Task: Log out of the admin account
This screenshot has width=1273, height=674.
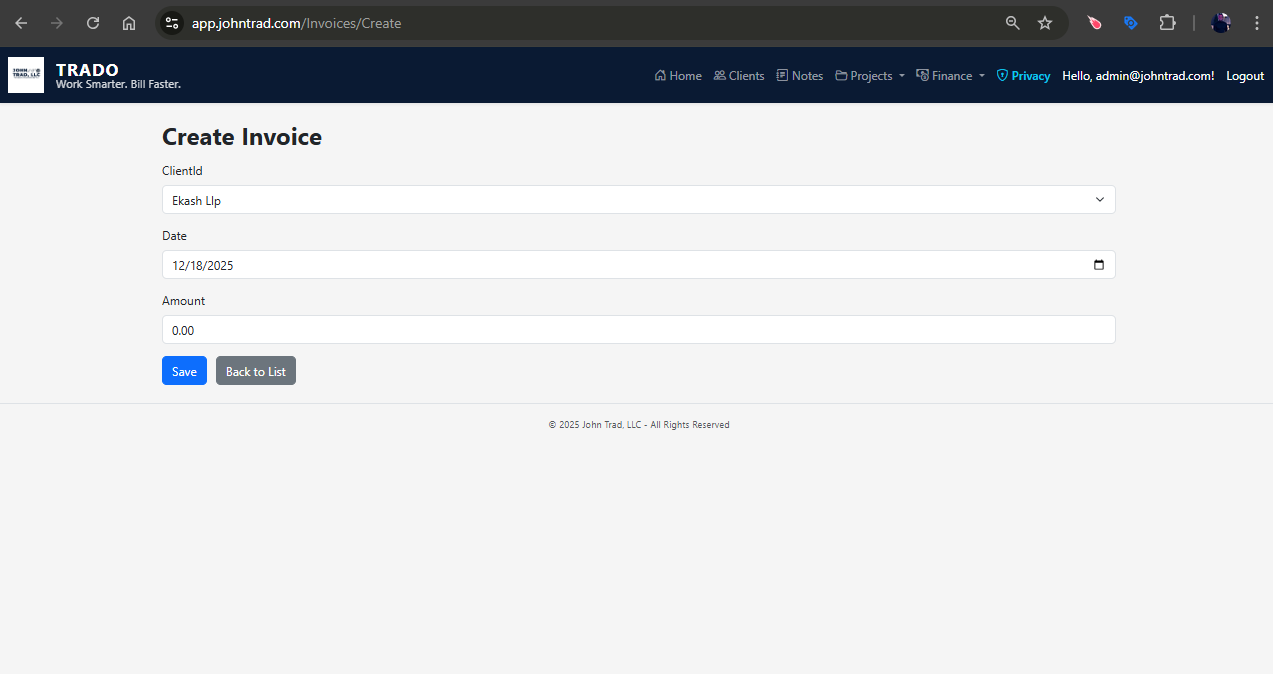Action: pos(1244,75)
